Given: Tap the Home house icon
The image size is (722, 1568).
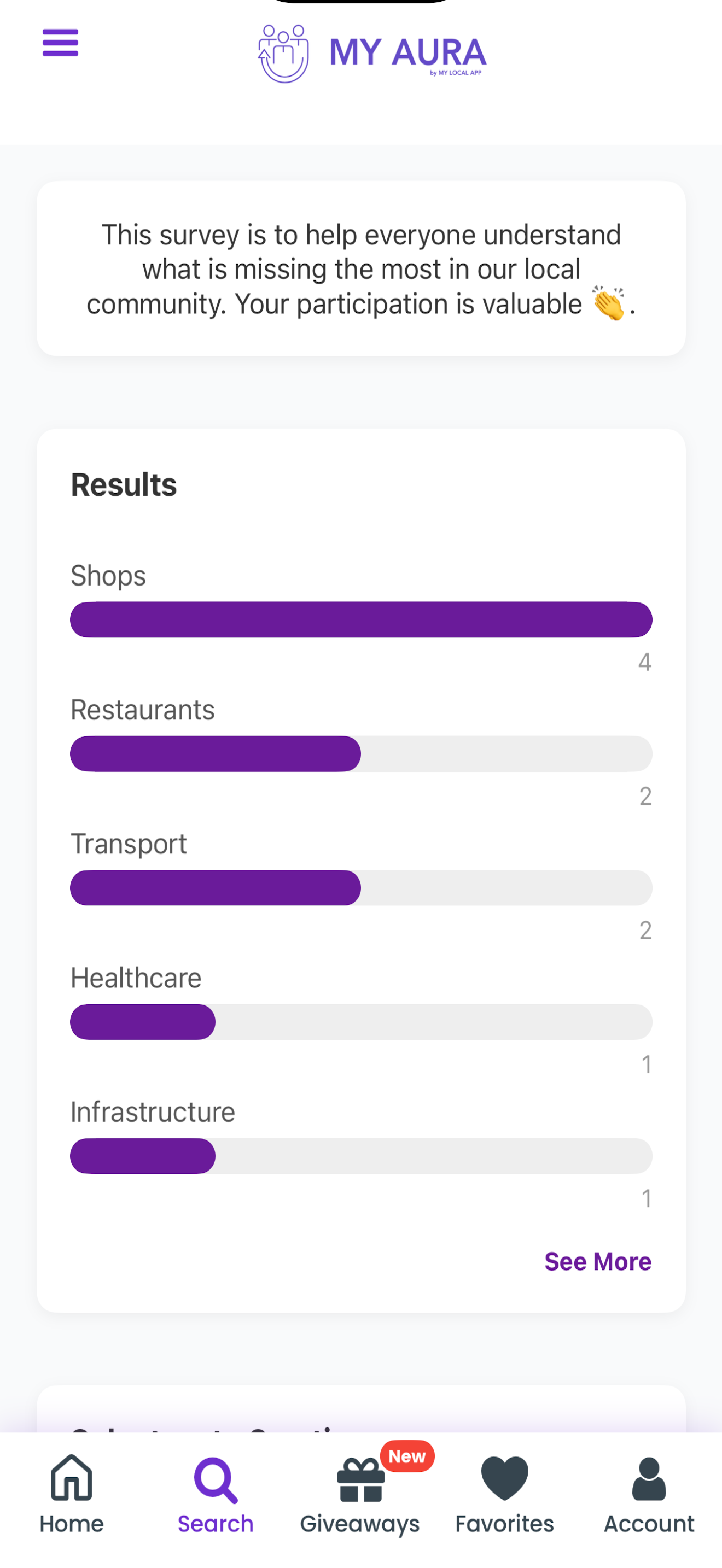Looking at the screenshot, I should (72, 1477).
